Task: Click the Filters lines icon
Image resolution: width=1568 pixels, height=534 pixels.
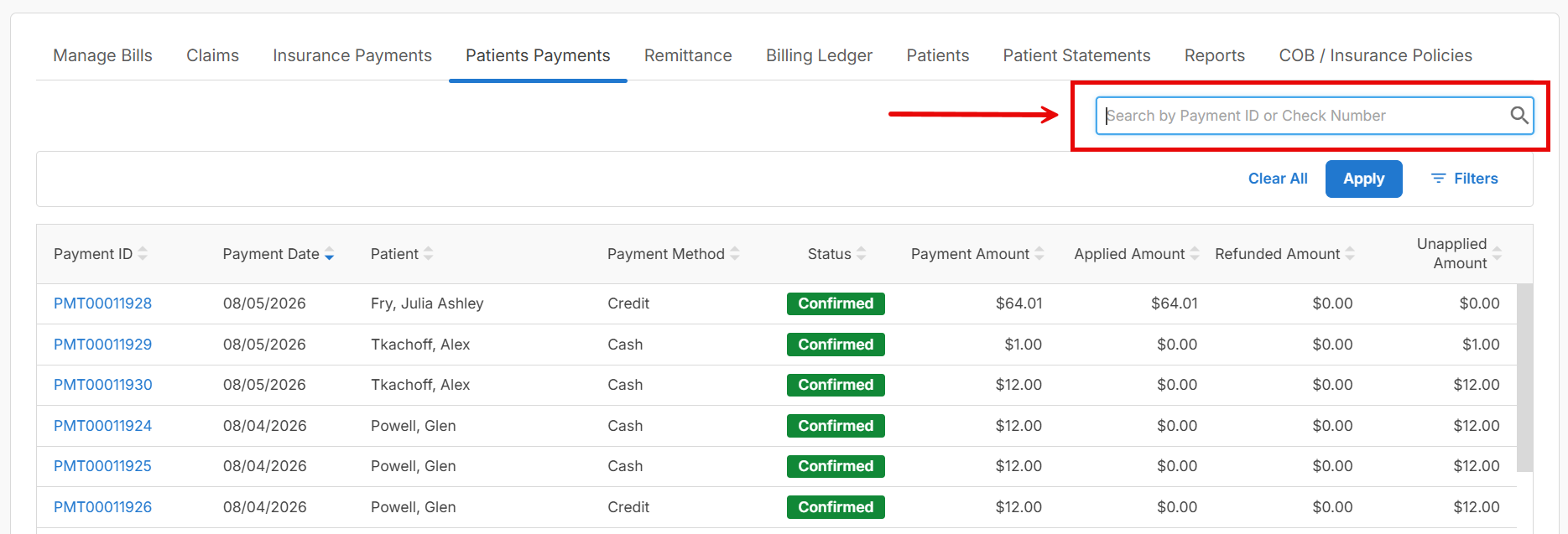Action: pos(1438,179)
